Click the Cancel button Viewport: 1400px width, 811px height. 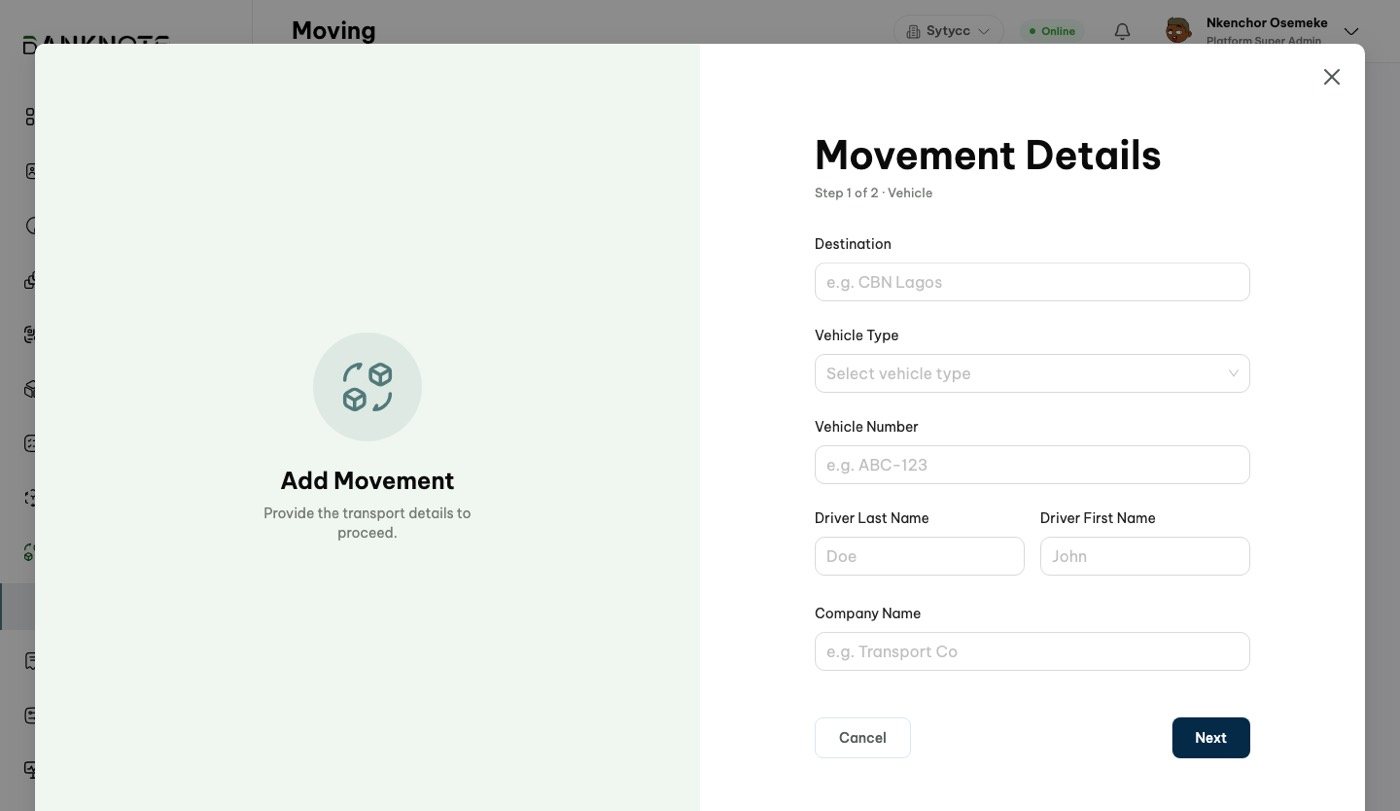click(862, 737)
